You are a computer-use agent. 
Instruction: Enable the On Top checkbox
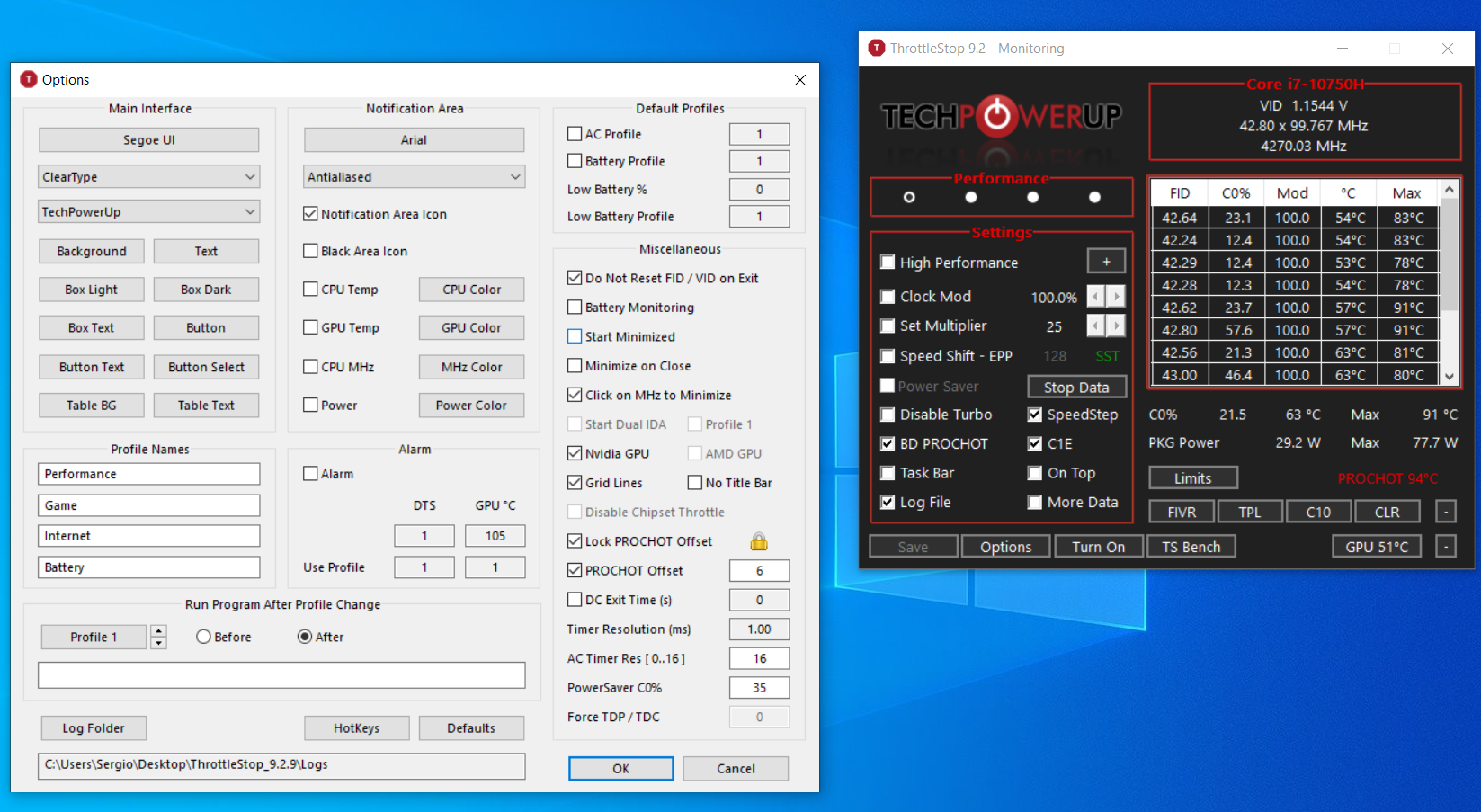tap(1035, 473)
